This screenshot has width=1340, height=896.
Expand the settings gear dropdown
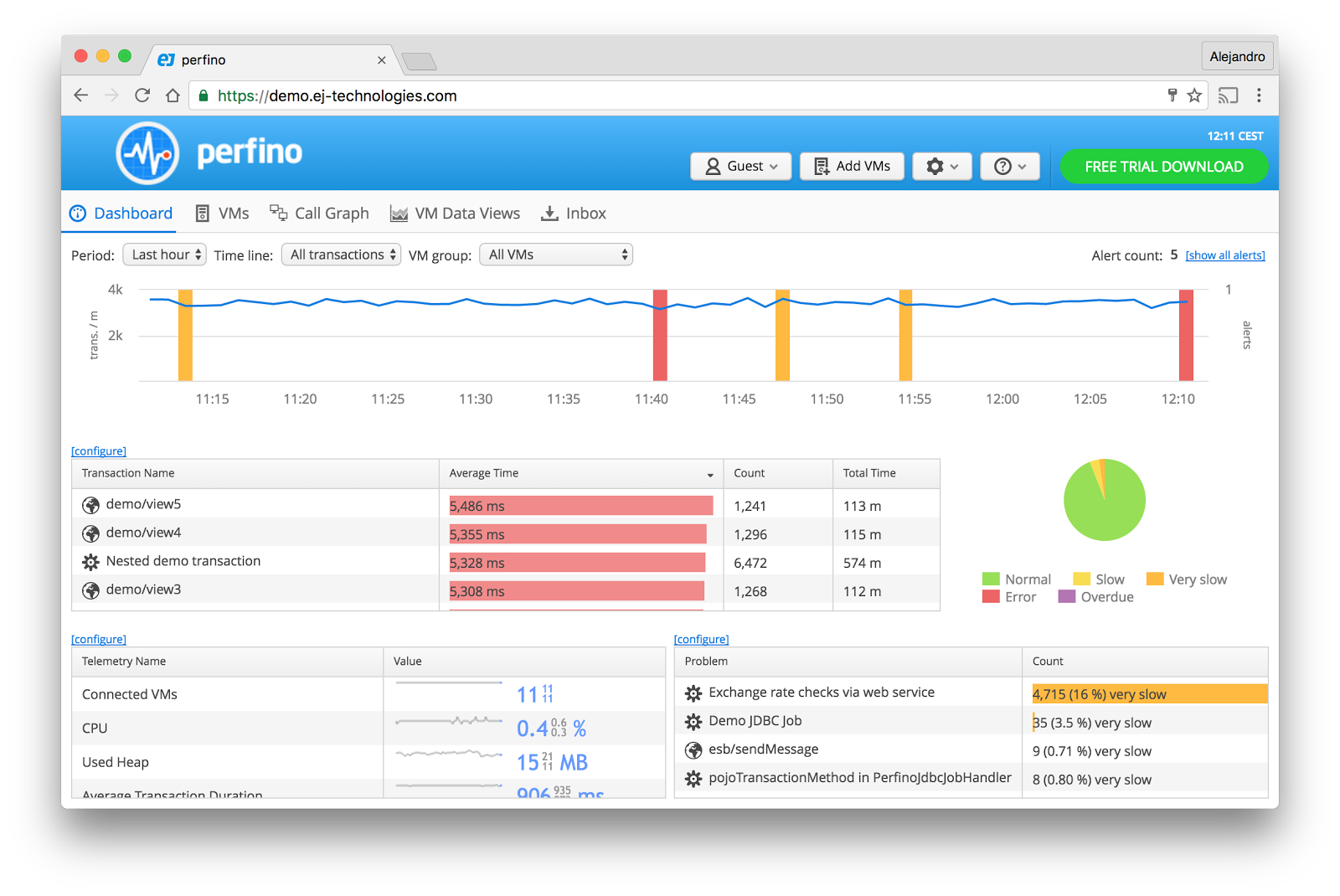coord(941,167)
